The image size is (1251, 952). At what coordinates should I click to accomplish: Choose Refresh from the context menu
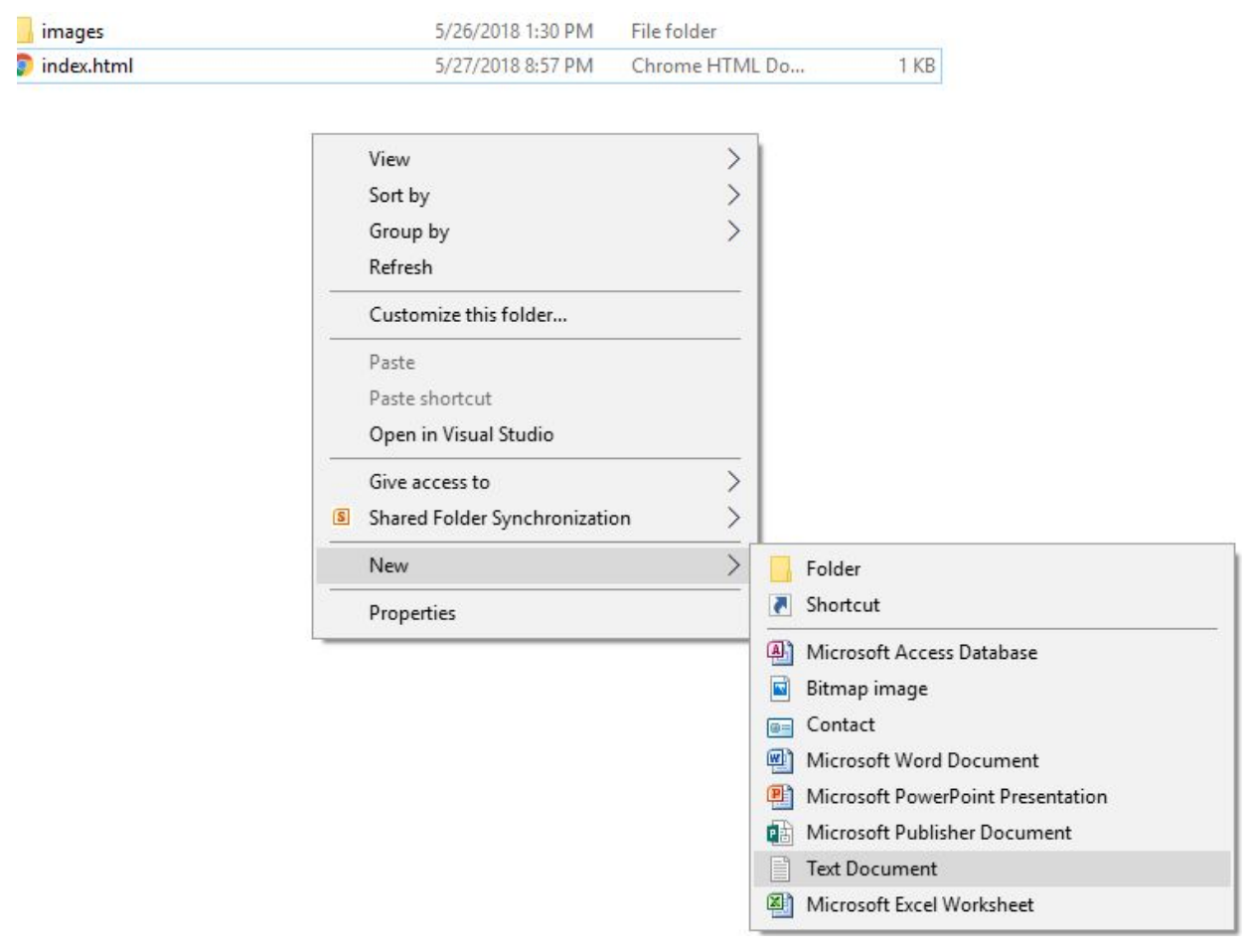pyautogui.click(x=400, y=267)
